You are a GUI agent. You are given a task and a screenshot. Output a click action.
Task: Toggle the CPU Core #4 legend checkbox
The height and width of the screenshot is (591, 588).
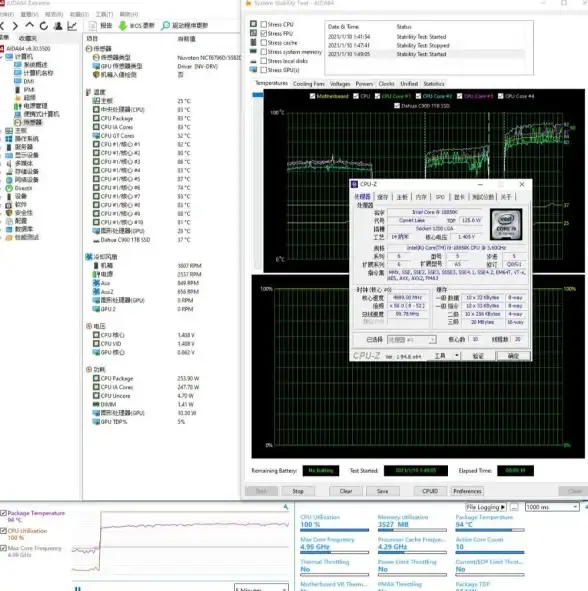(501, 96)
